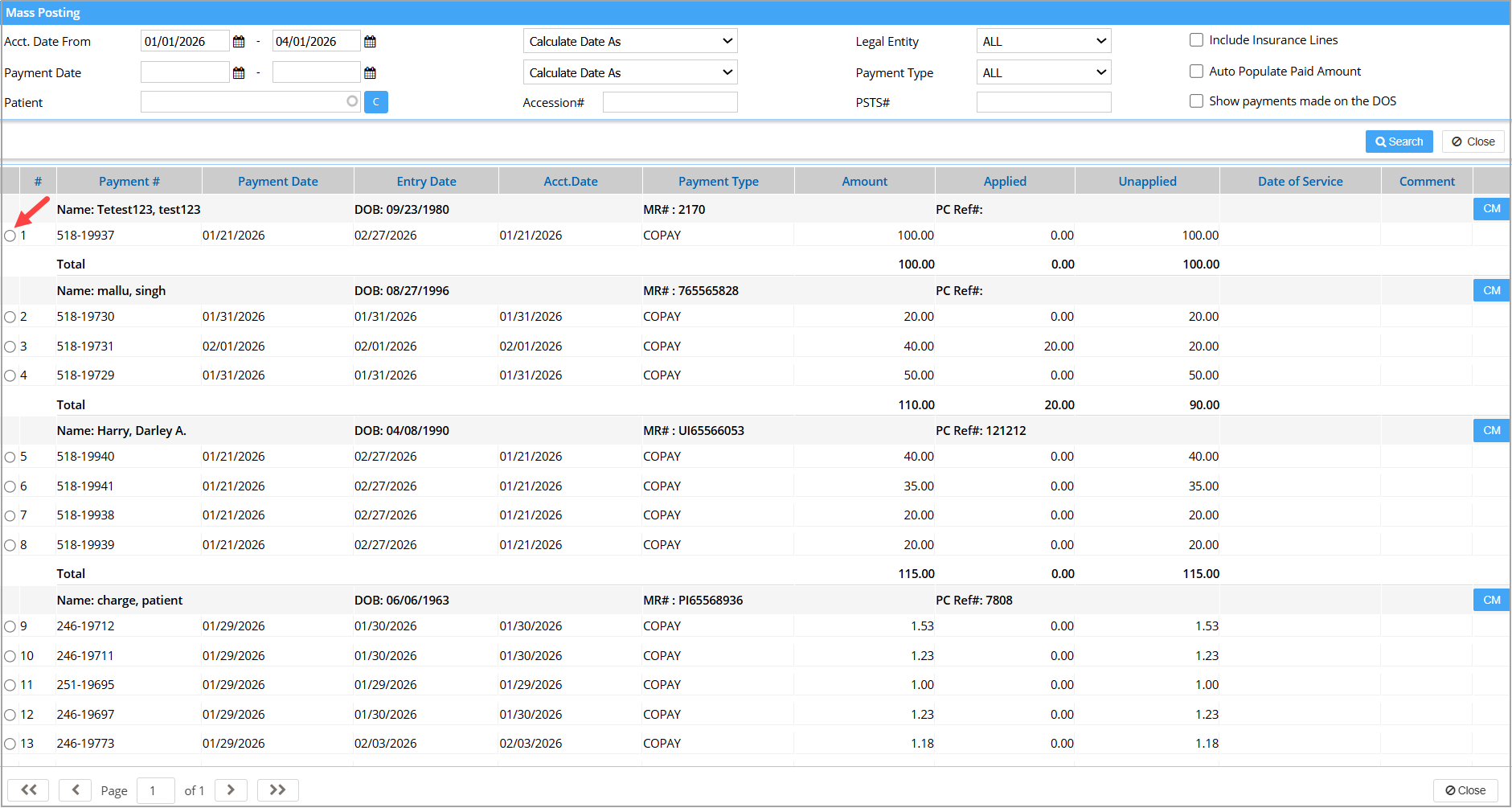This screenshot has height=808, width=1512.
Task: Enable Include Insurance Lines checkbox
Action: [1196, 40]
